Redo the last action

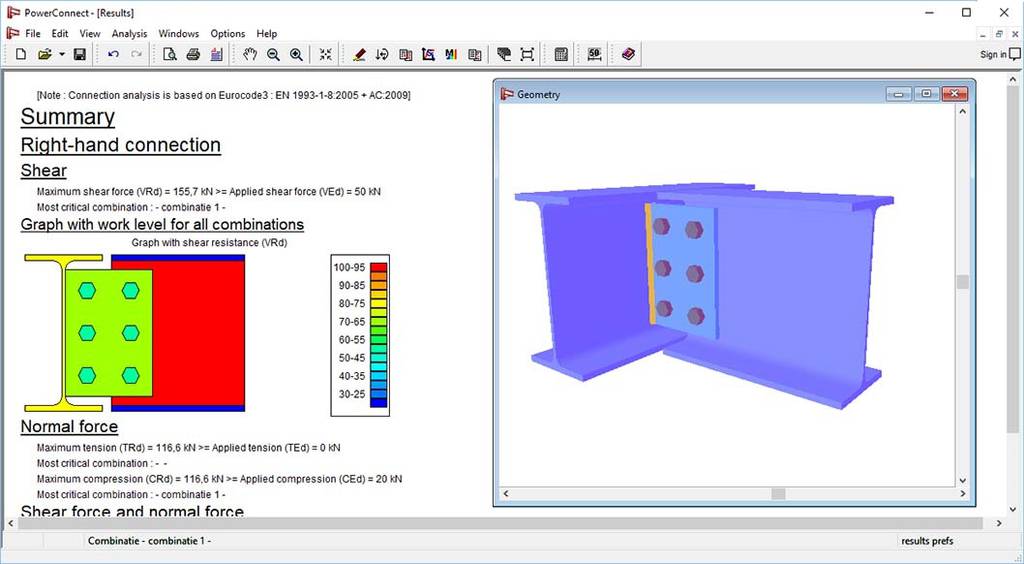click(136, 54)
